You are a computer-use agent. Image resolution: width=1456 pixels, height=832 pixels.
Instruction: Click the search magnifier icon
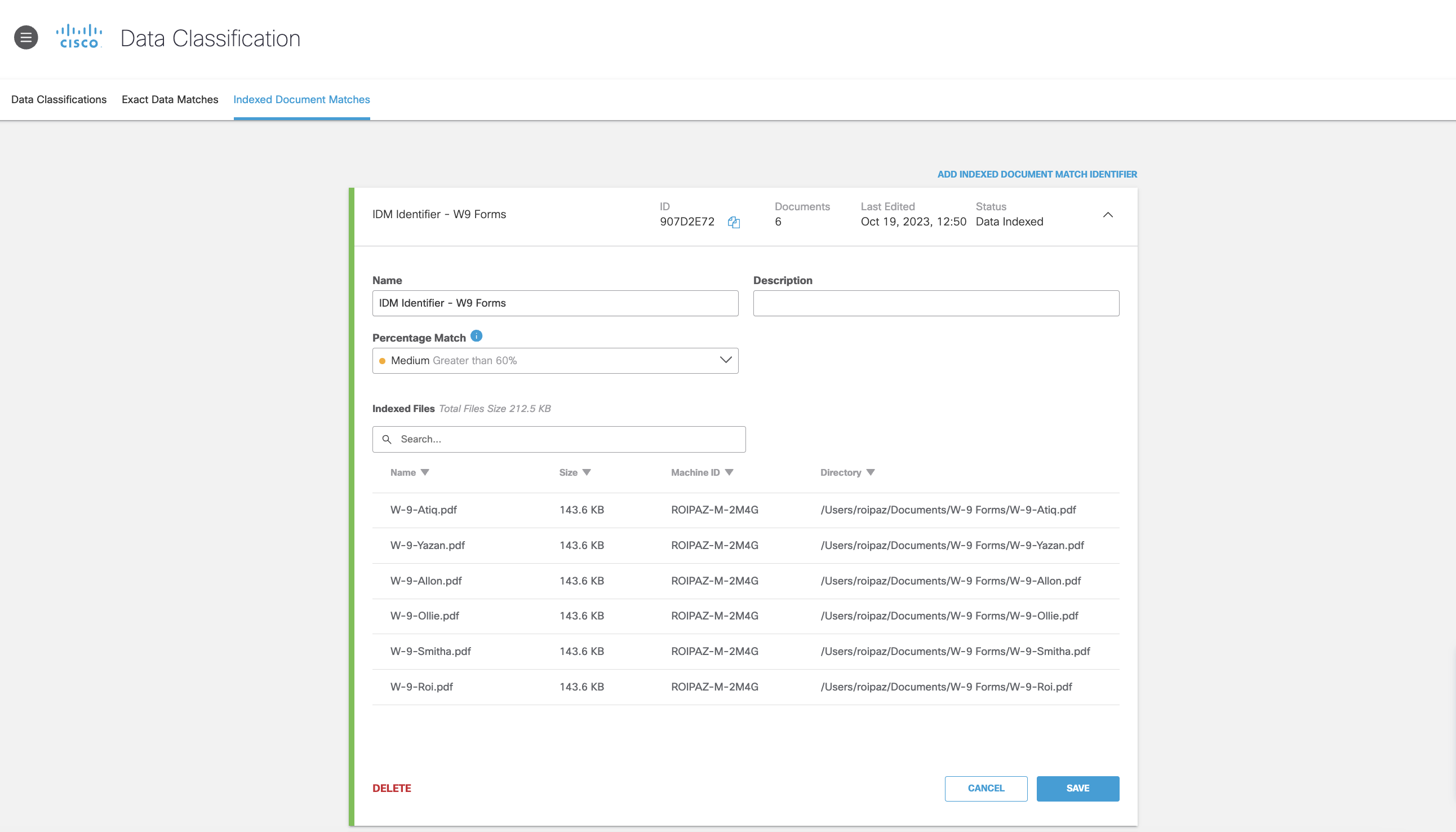[387, 439]
